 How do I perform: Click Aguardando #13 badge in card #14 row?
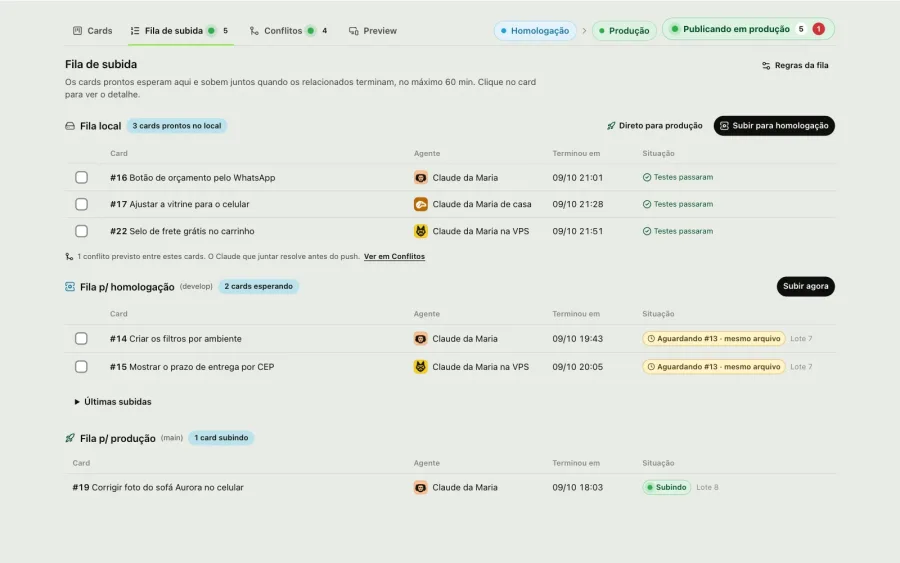[713, 339]
